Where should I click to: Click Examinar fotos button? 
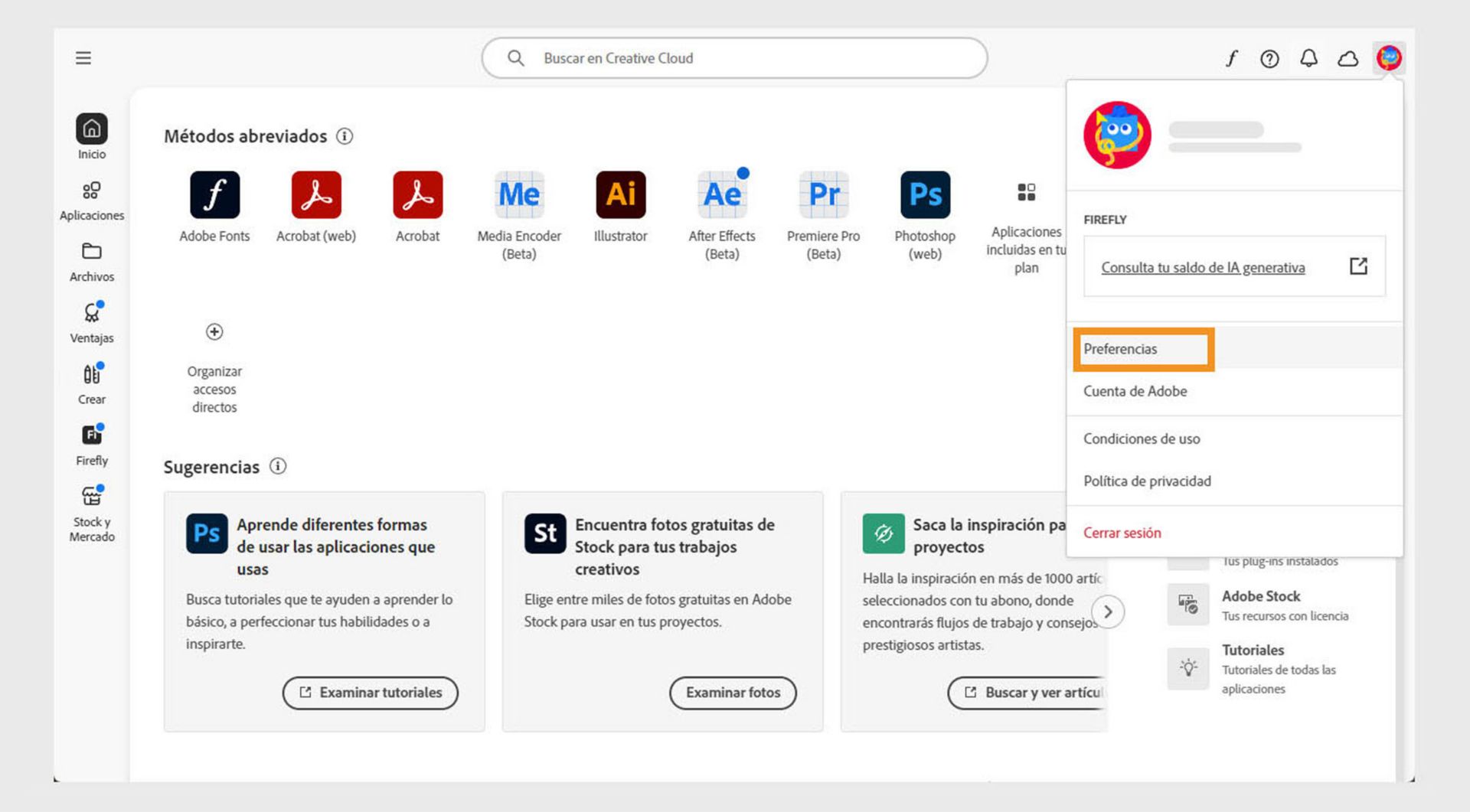733,693
